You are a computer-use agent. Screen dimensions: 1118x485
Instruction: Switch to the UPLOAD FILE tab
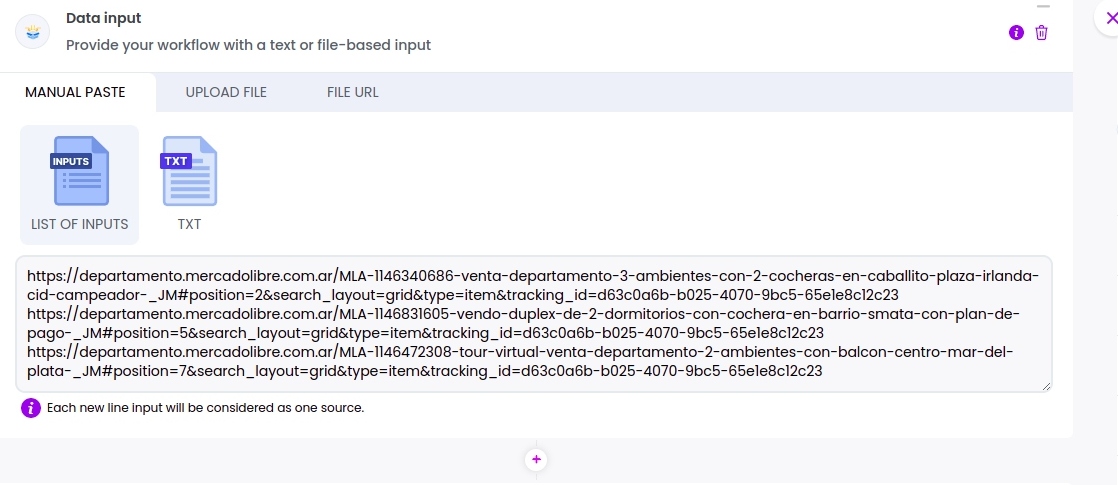[x=226, y=92]
